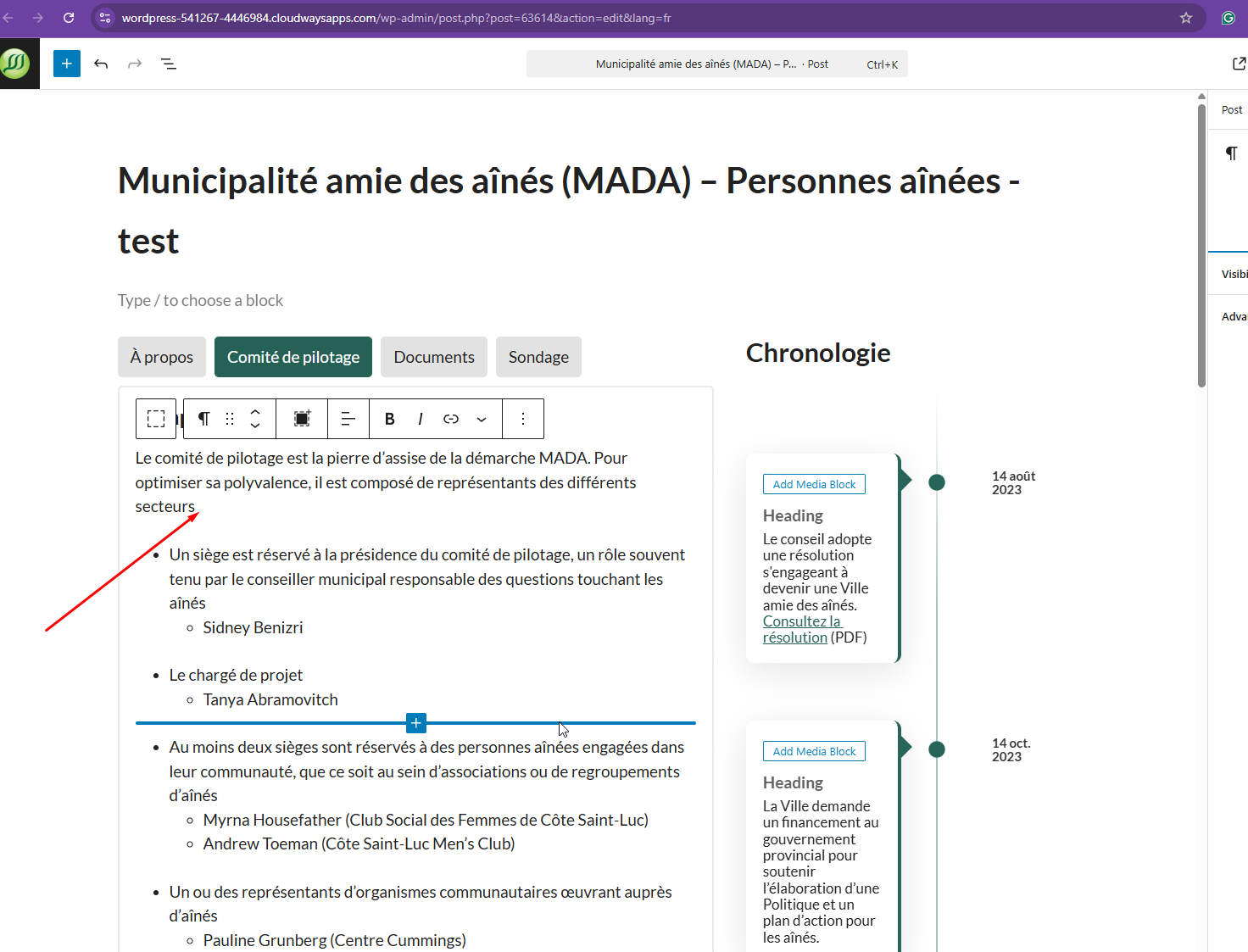Click the 14 août 2023 timeline dot
Image resolution: width=1248 pixels, height=952 pixels.
click(x=937, y=482)
